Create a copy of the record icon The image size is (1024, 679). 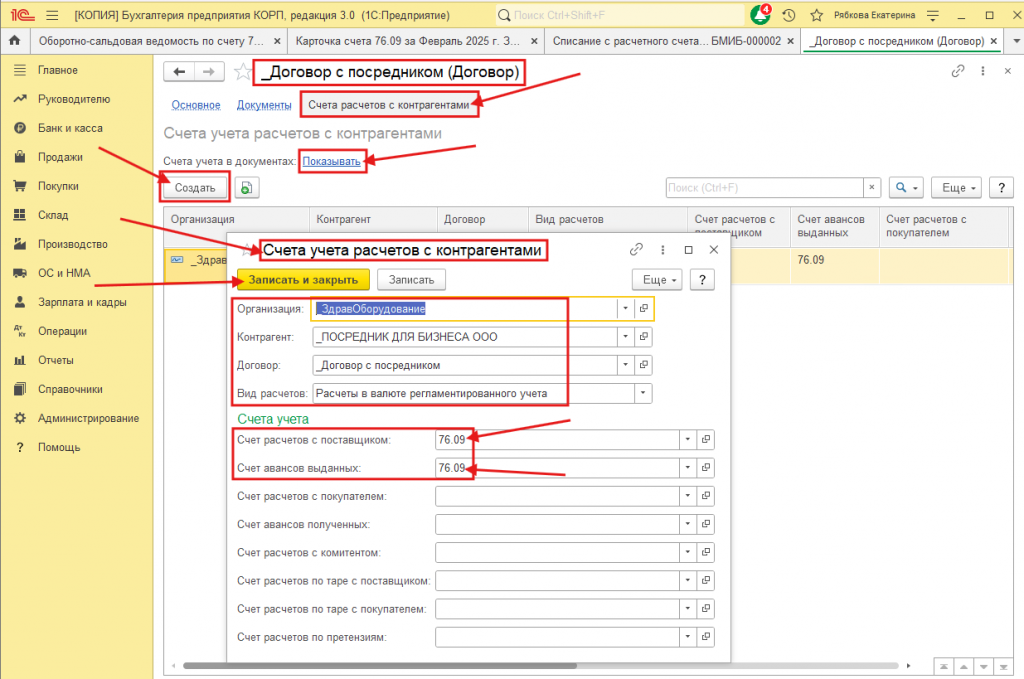247,188
